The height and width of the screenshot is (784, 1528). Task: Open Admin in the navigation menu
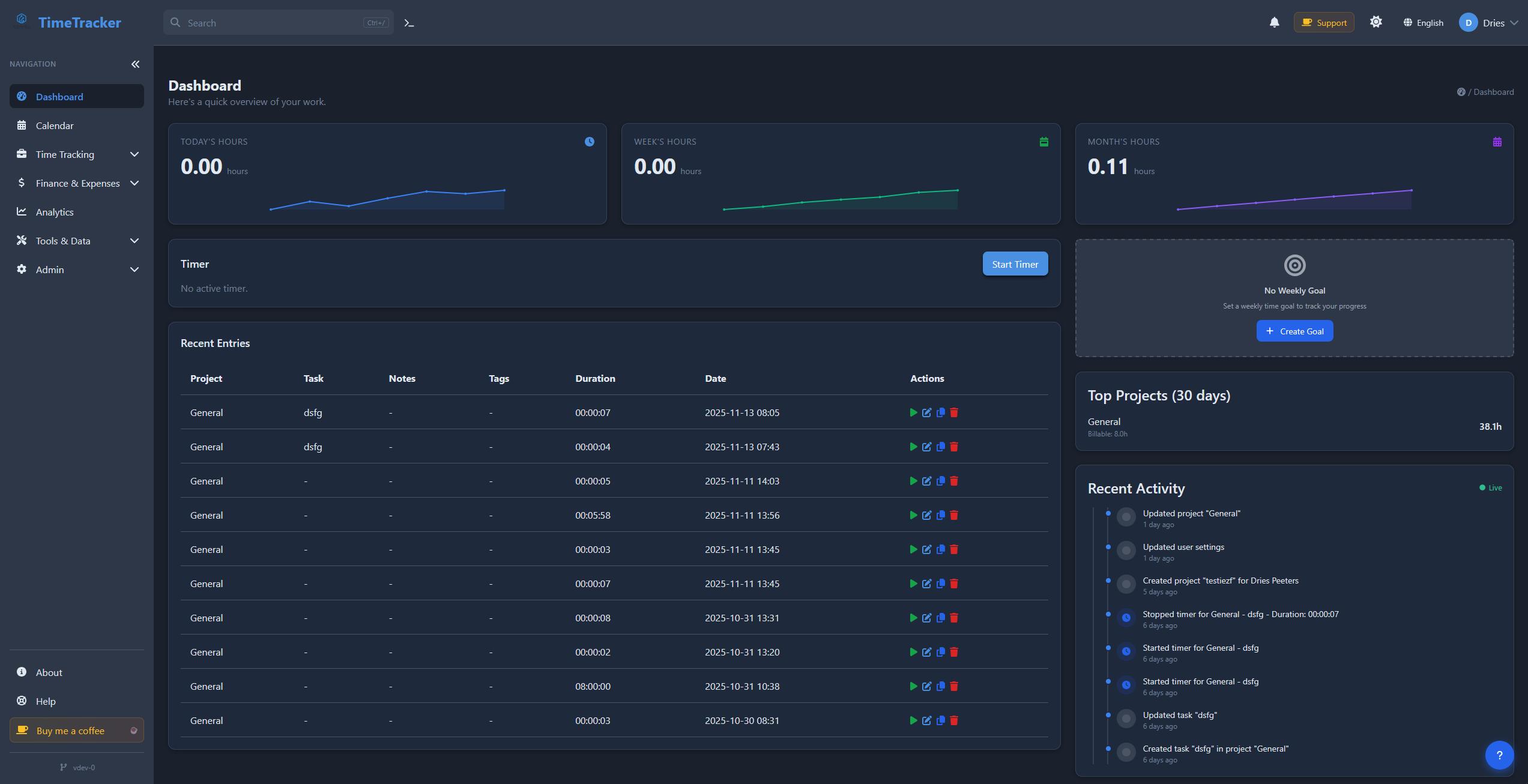pyautogui.click(x=49, y=270)
